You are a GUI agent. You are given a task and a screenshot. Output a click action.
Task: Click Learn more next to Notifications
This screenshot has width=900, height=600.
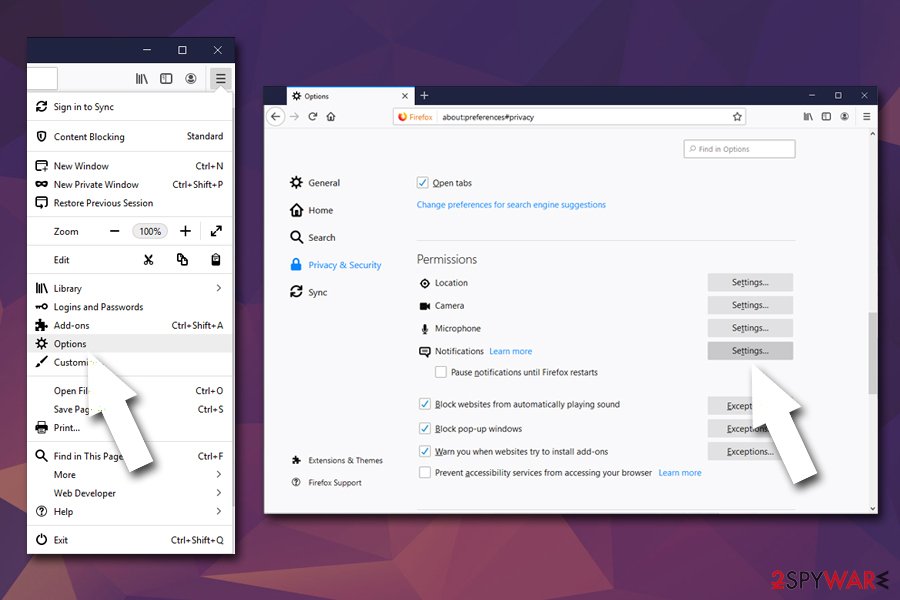[x=511, y=351]
